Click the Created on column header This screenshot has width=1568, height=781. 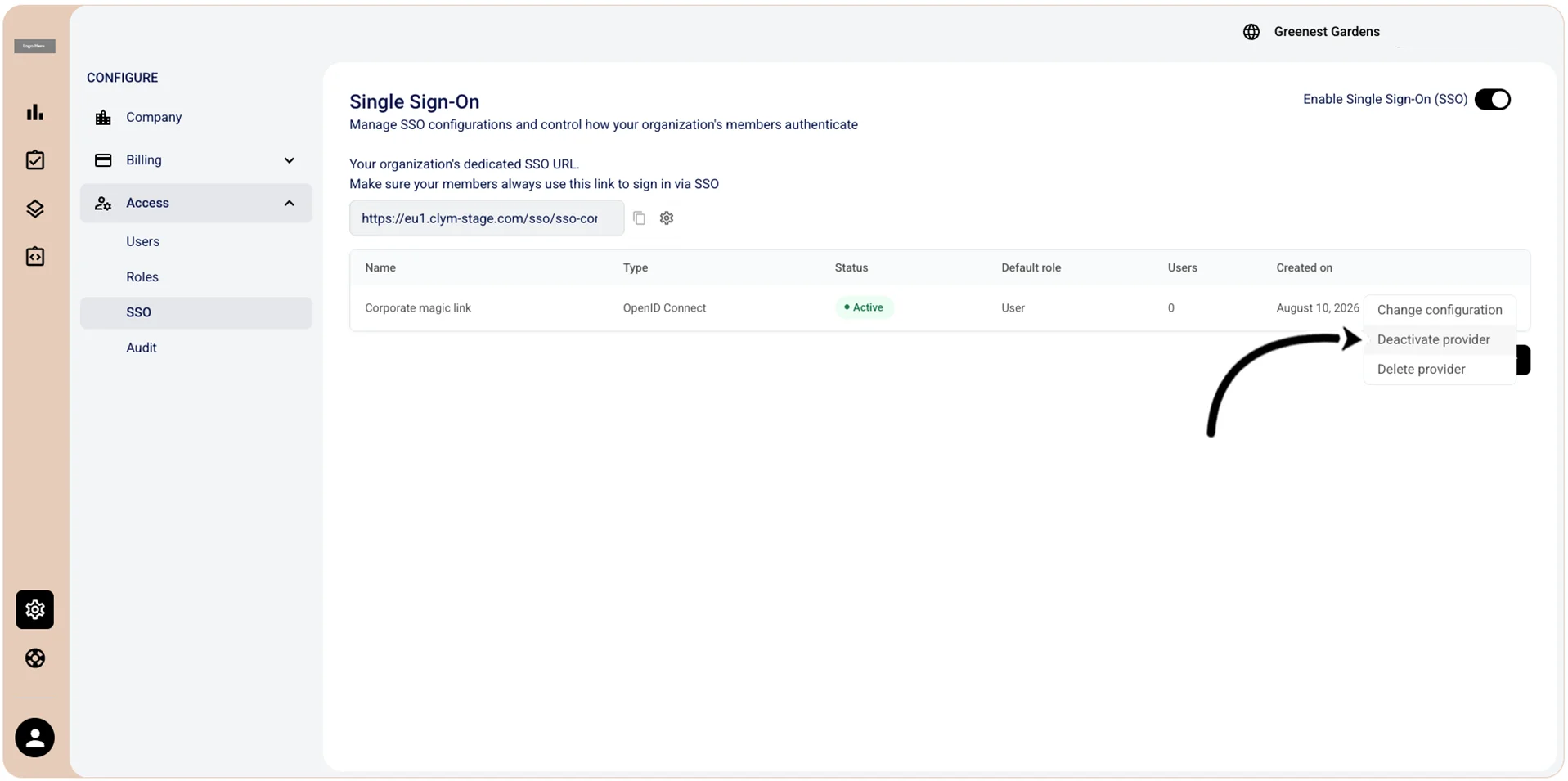pos(1304,267)
